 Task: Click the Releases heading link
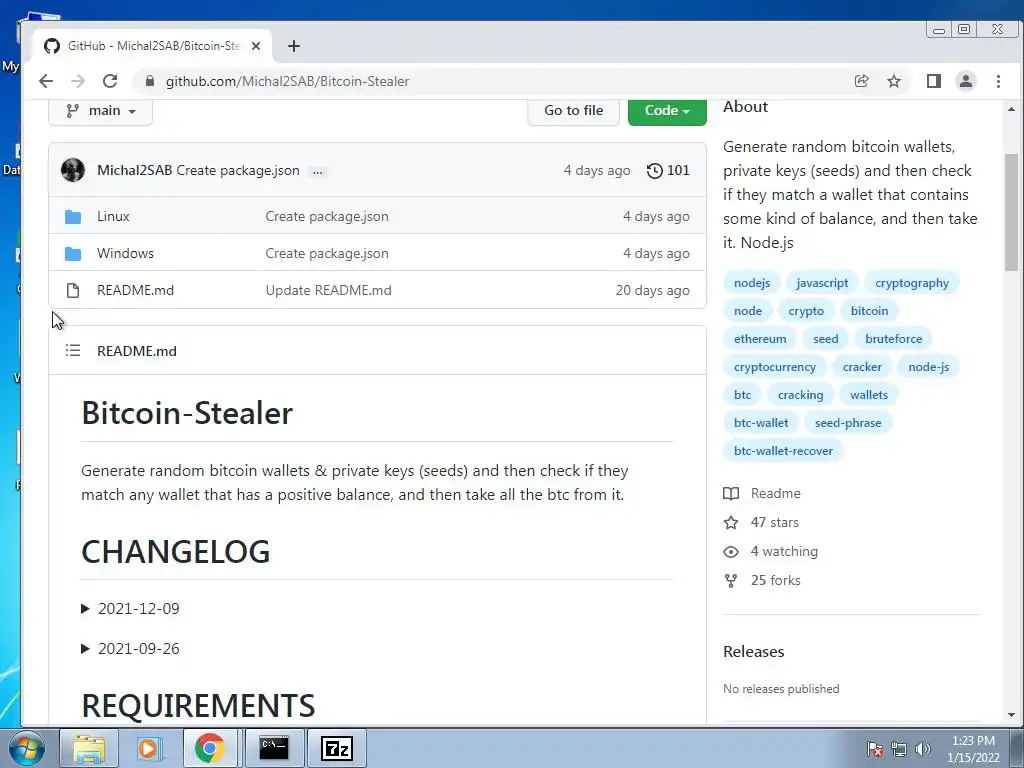[754, 652]
